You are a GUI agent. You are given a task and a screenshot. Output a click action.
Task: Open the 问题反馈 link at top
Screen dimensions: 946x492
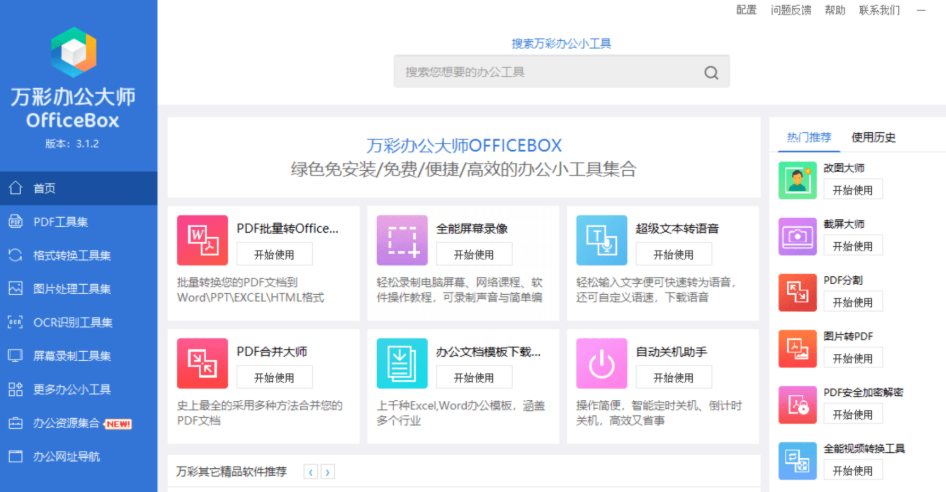coord(790,10)
